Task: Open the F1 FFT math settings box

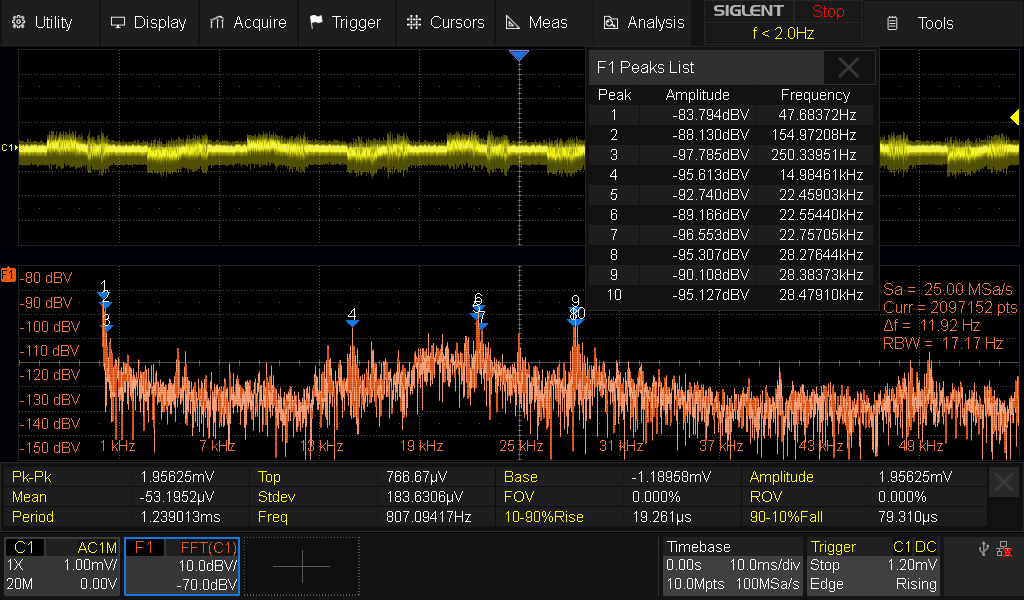Action: pos(182,566)
